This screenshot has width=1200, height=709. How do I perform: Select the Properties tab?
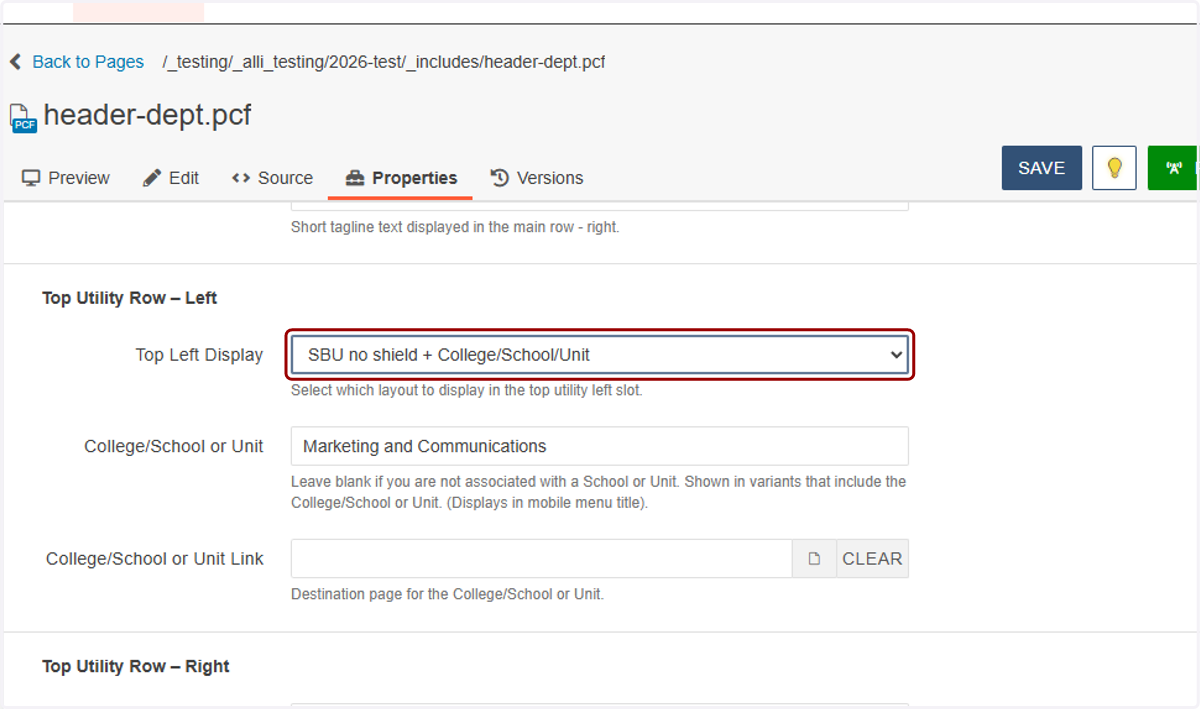point(401,178)
